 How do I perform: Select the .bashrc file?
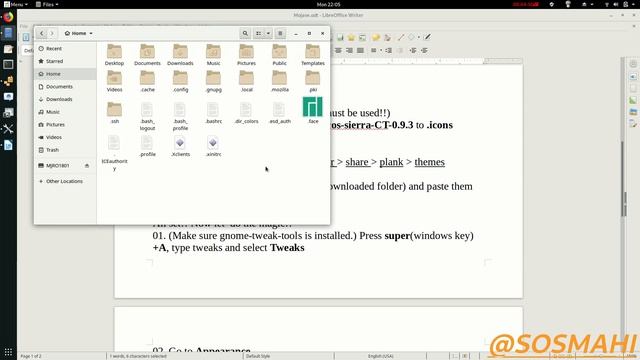click(213, 113)
